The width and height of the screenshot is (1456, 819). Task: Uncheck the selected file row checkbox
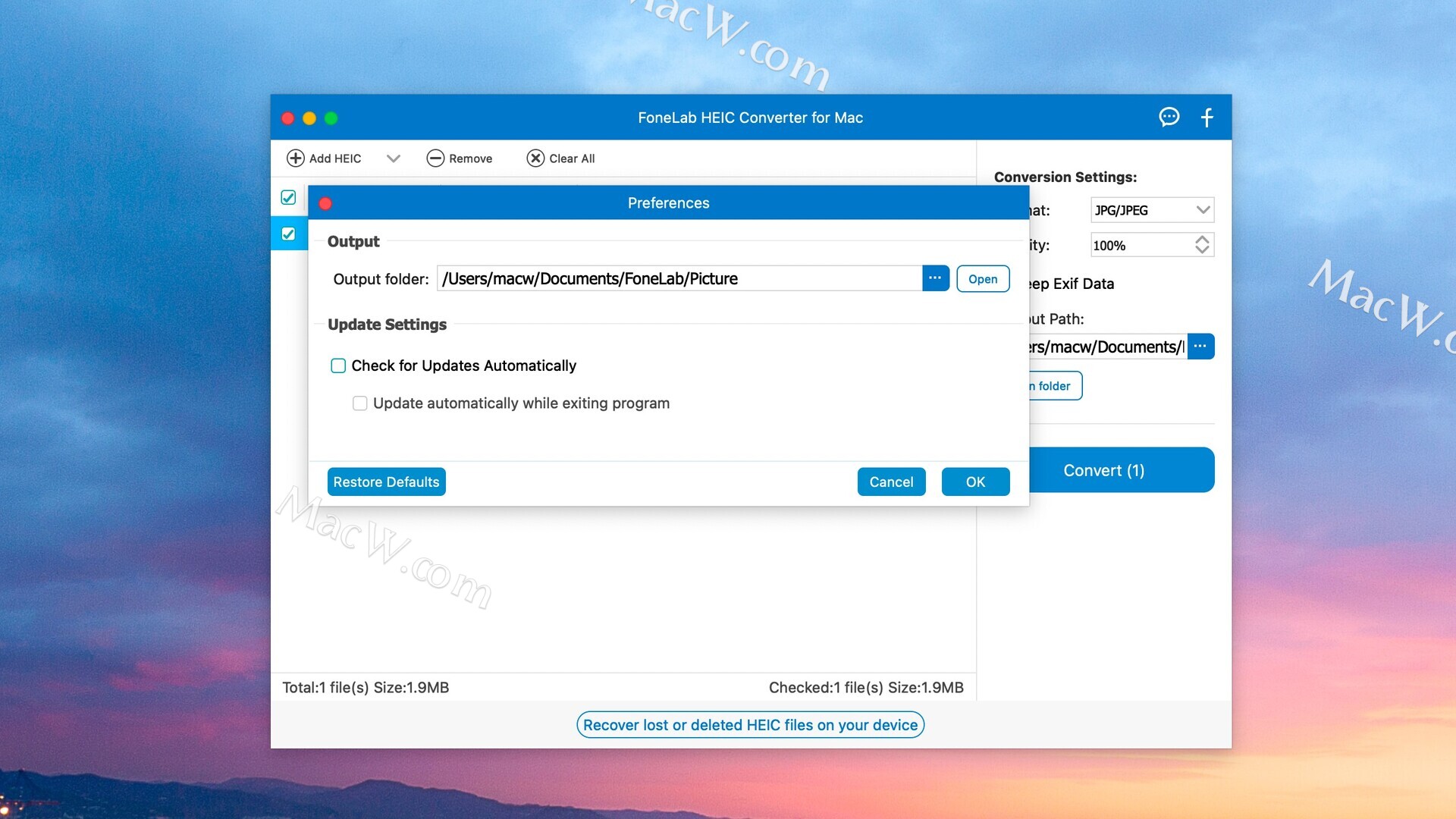click(x=288, y=234)
